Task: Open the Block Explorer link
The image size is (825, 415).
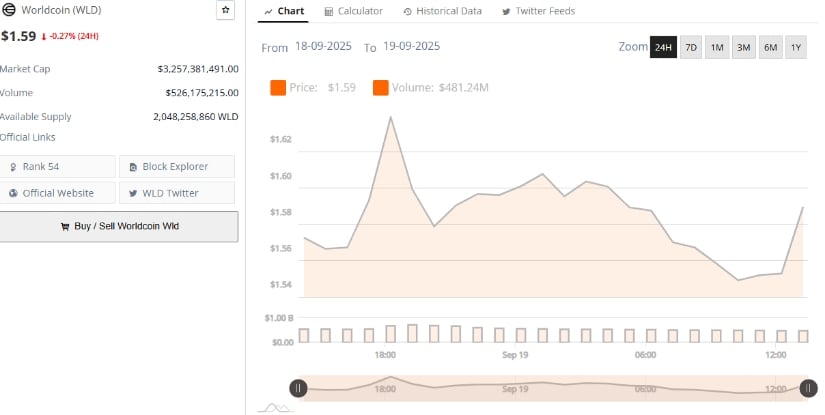Action: click(x=177, y=167)
